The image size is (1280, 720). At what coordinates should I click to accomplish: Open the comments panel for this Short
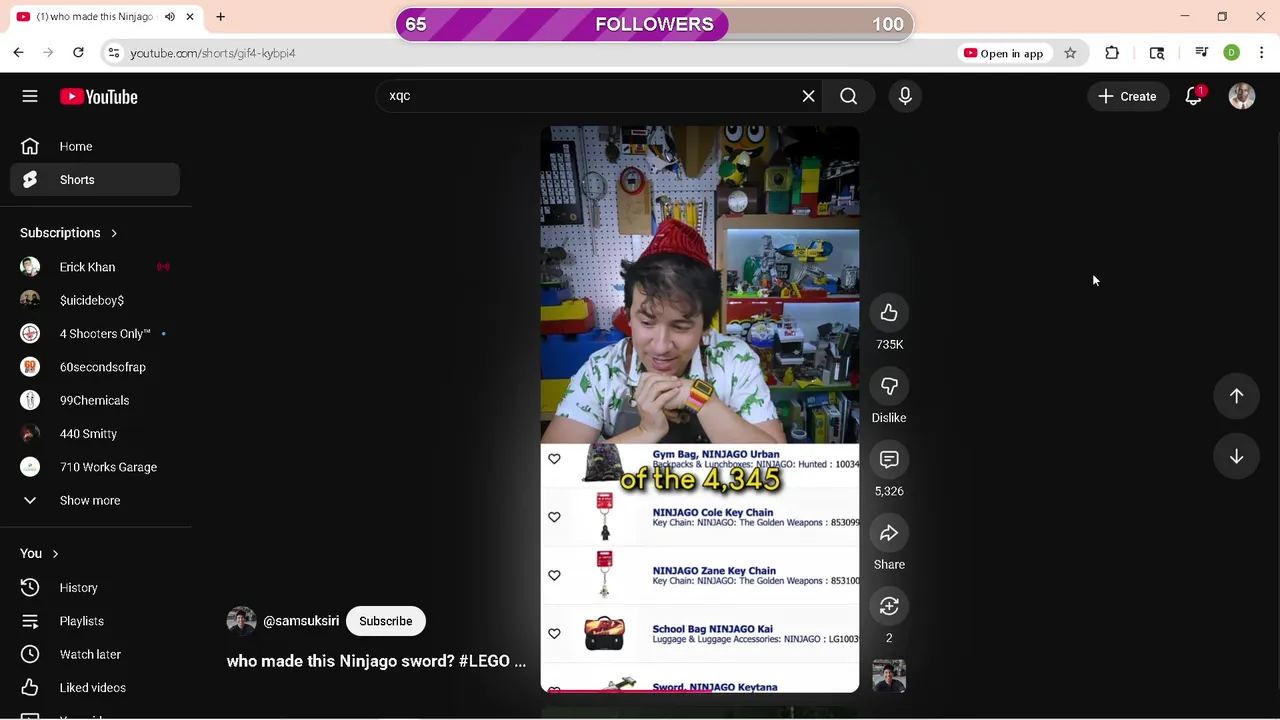click(x=889, y=459)
